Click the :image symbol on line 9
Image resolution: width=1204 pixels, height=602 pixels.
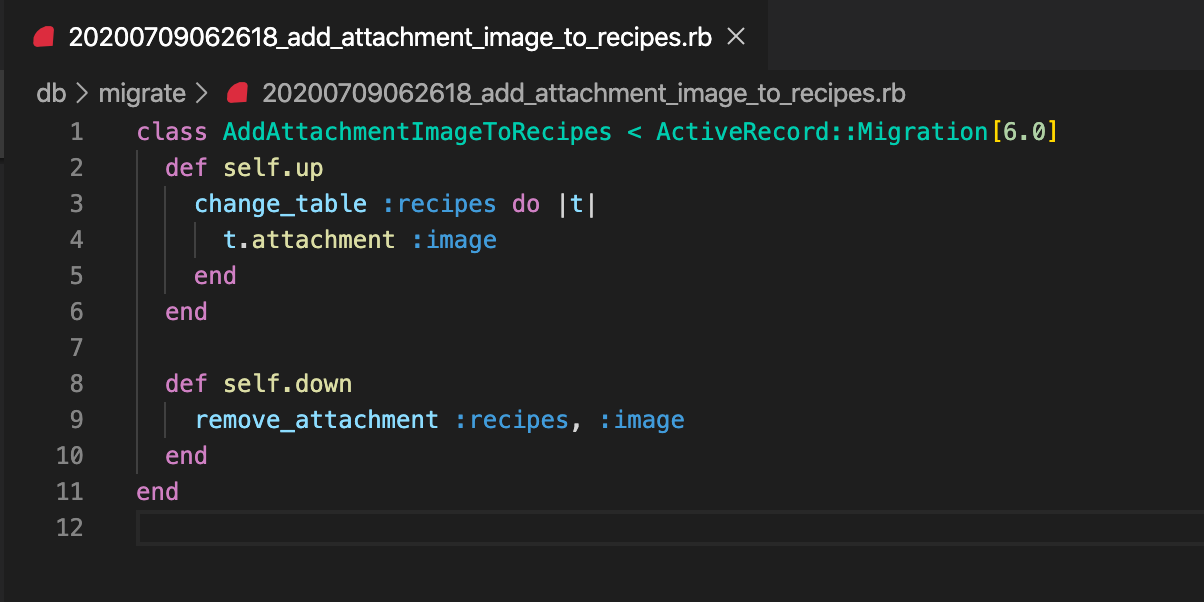click(642, 420)
